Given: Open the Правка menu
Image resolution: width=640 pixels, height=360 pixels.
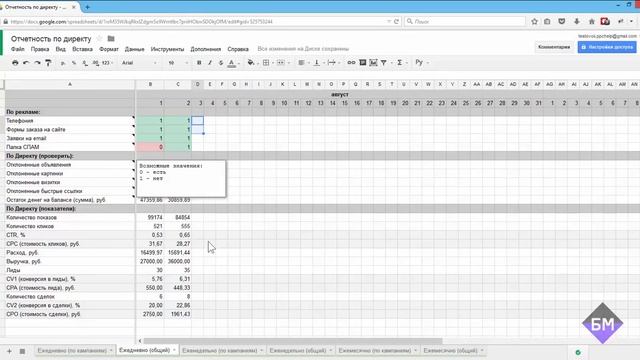Looking at the screenshot, I should click(x=40, y=49).
